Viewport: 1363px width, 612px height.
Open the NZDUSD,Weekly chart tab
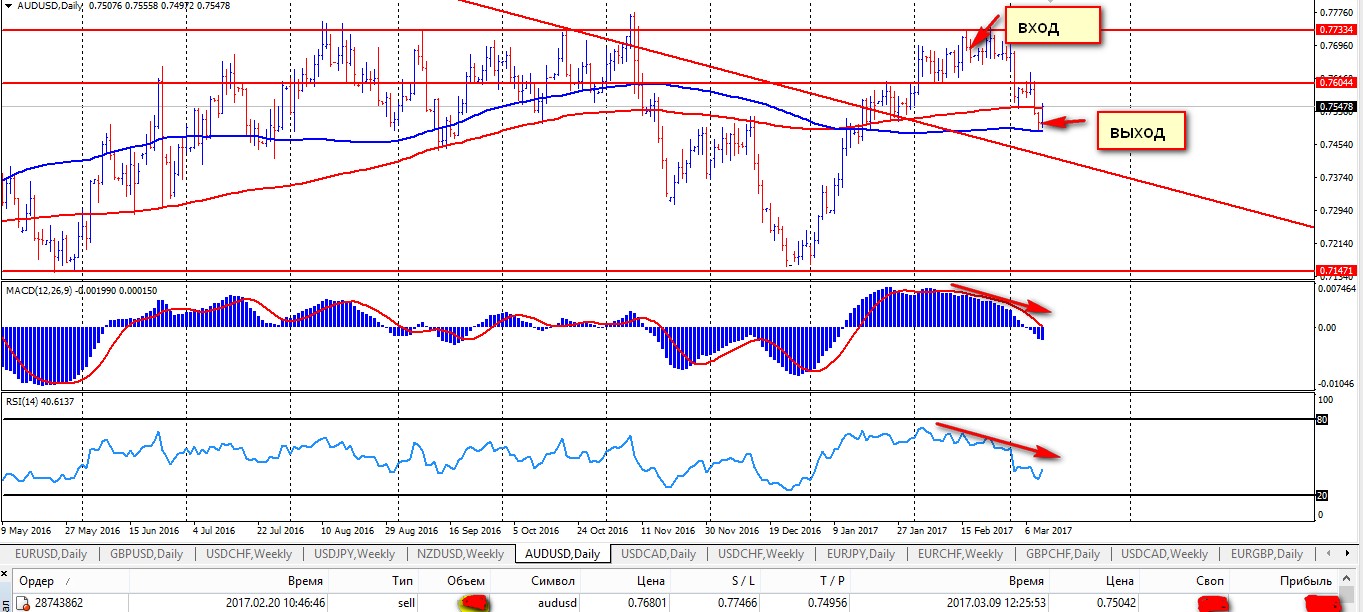point(459,554)
